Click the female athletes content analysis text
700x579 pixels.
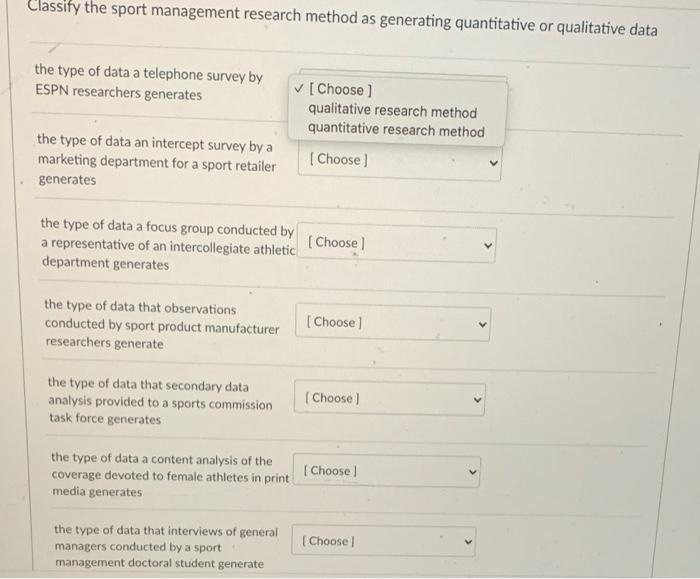169,476
